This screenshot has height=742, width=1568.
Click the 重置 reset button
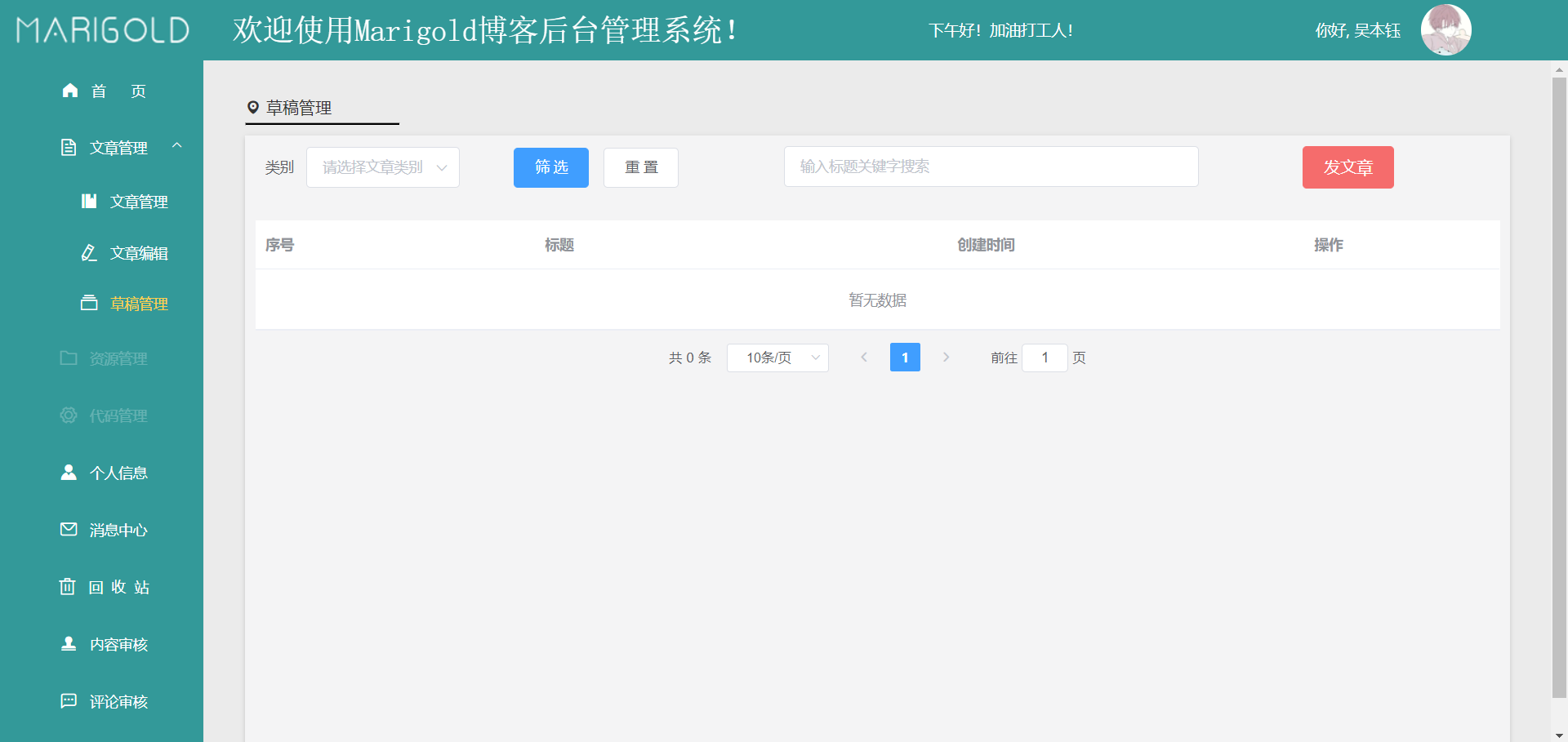tap(640, 167)
